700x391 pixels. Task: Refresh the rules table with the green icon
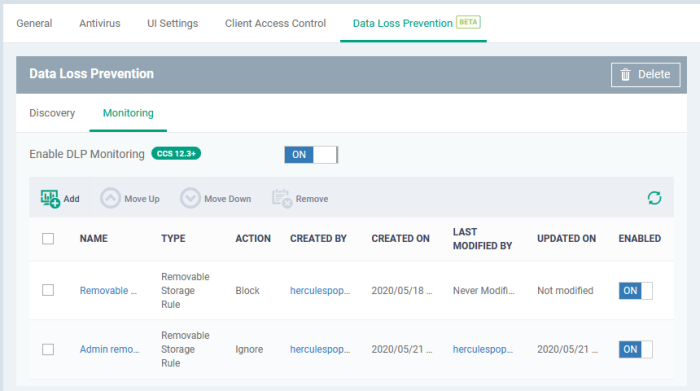click(x=654, y=198)
